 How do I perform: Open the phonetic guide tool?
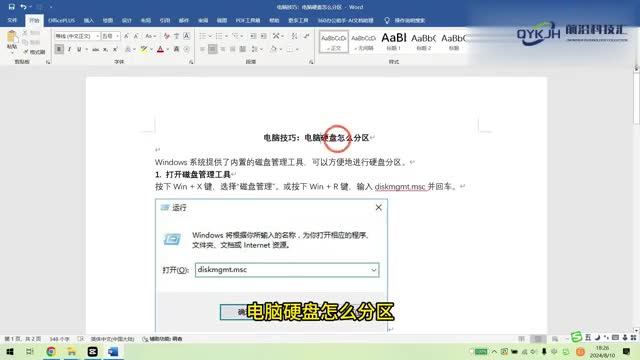[x=176, y=36]
